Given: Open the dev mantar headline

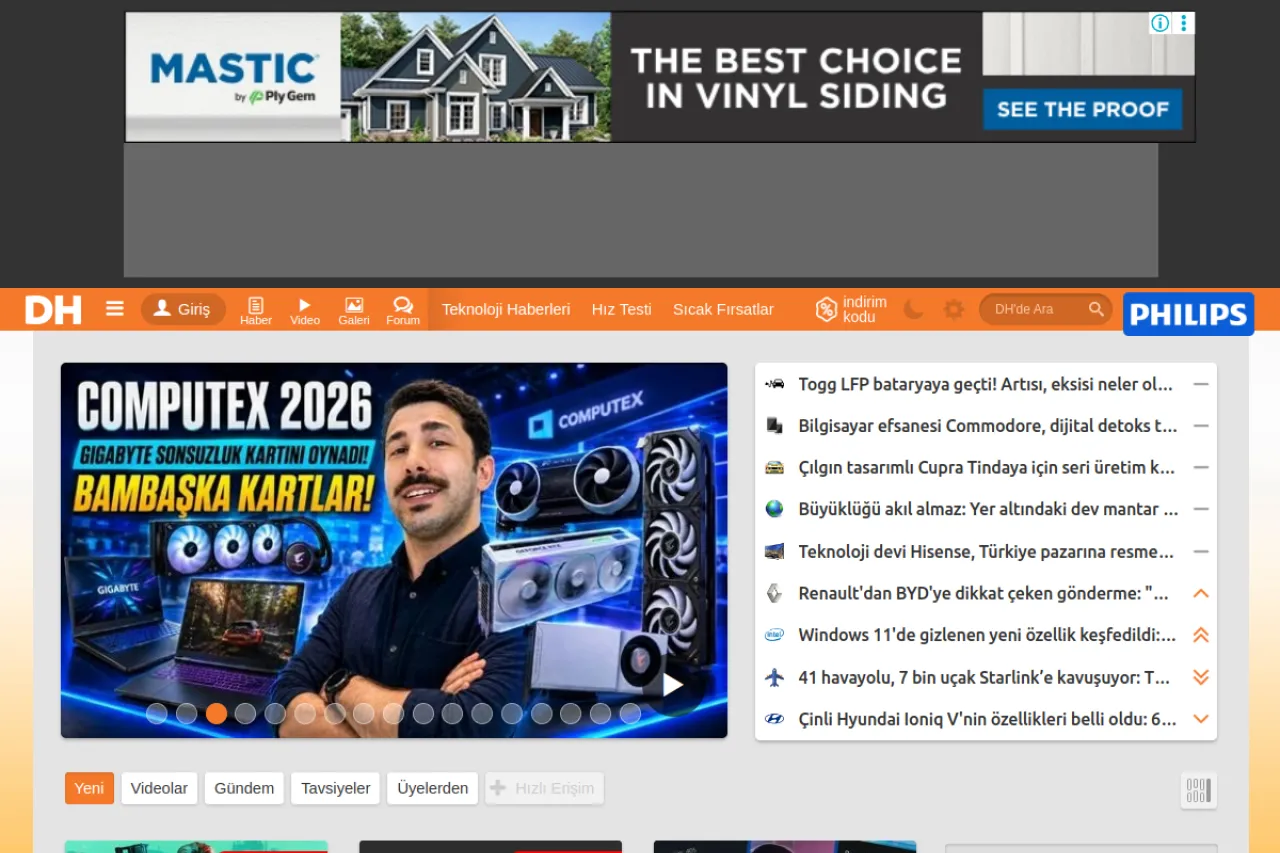Looking at the screenshot, I should (988, 509).
